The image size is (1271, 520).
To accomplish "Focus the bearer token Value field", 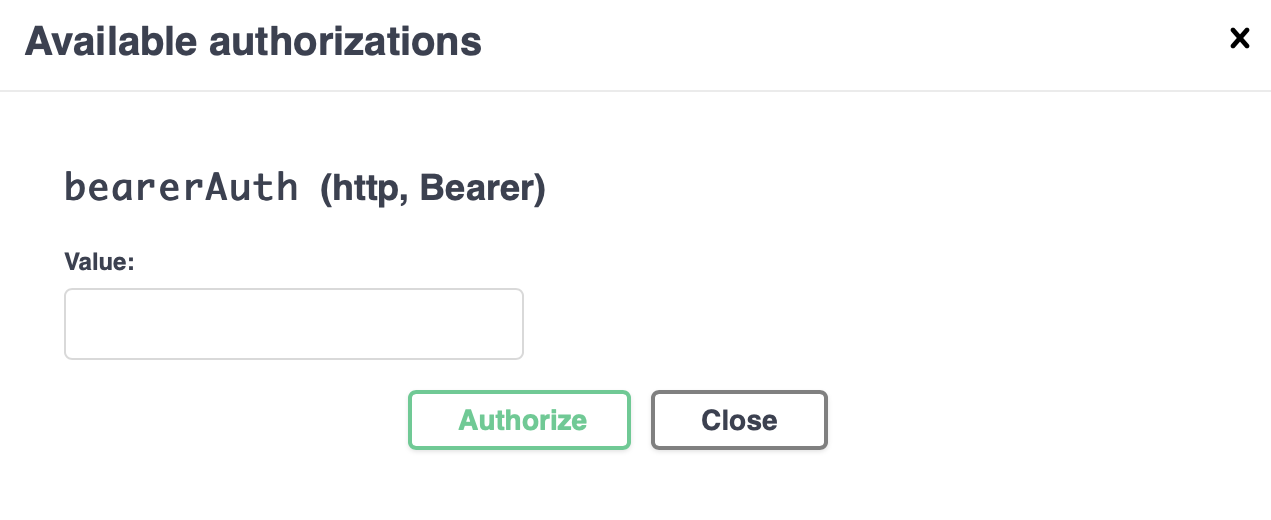I will (x=294, y=324).
